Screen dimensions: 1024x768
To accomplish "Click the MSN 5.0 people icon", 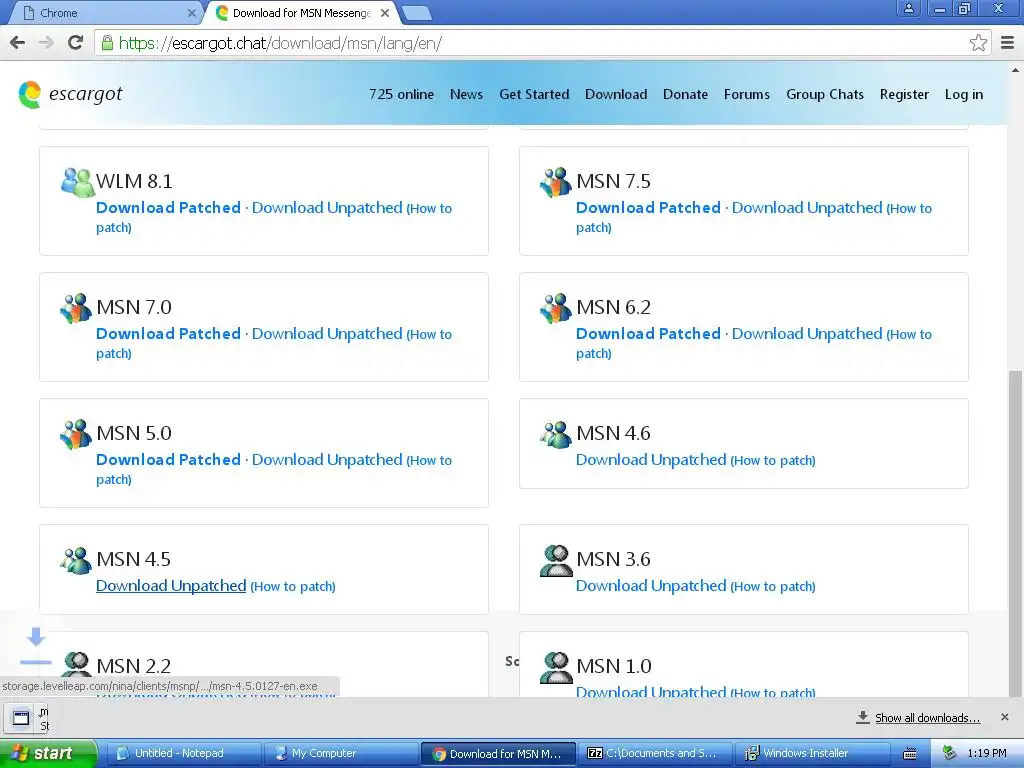I will click(x=76, y=434).
